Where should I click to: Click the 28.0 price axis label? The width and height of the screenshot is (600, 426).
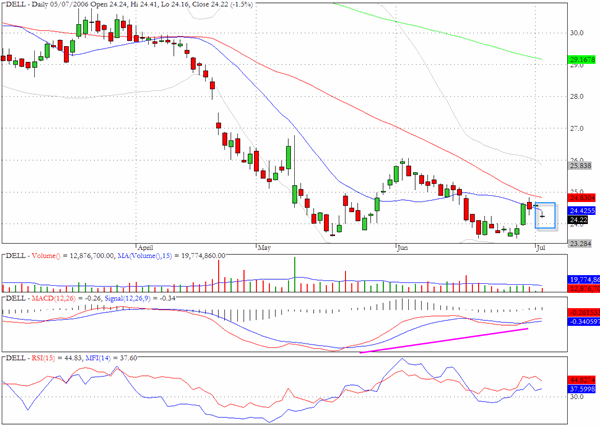pos(577,96)
